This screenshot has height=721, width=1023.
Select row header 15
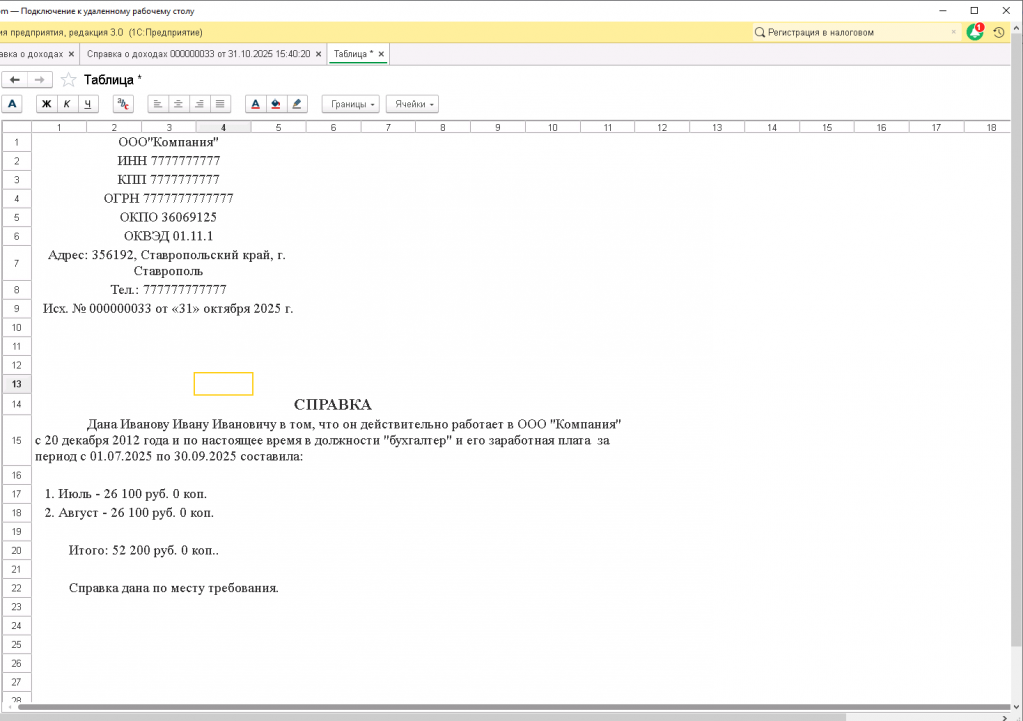[x=16, y=440]
